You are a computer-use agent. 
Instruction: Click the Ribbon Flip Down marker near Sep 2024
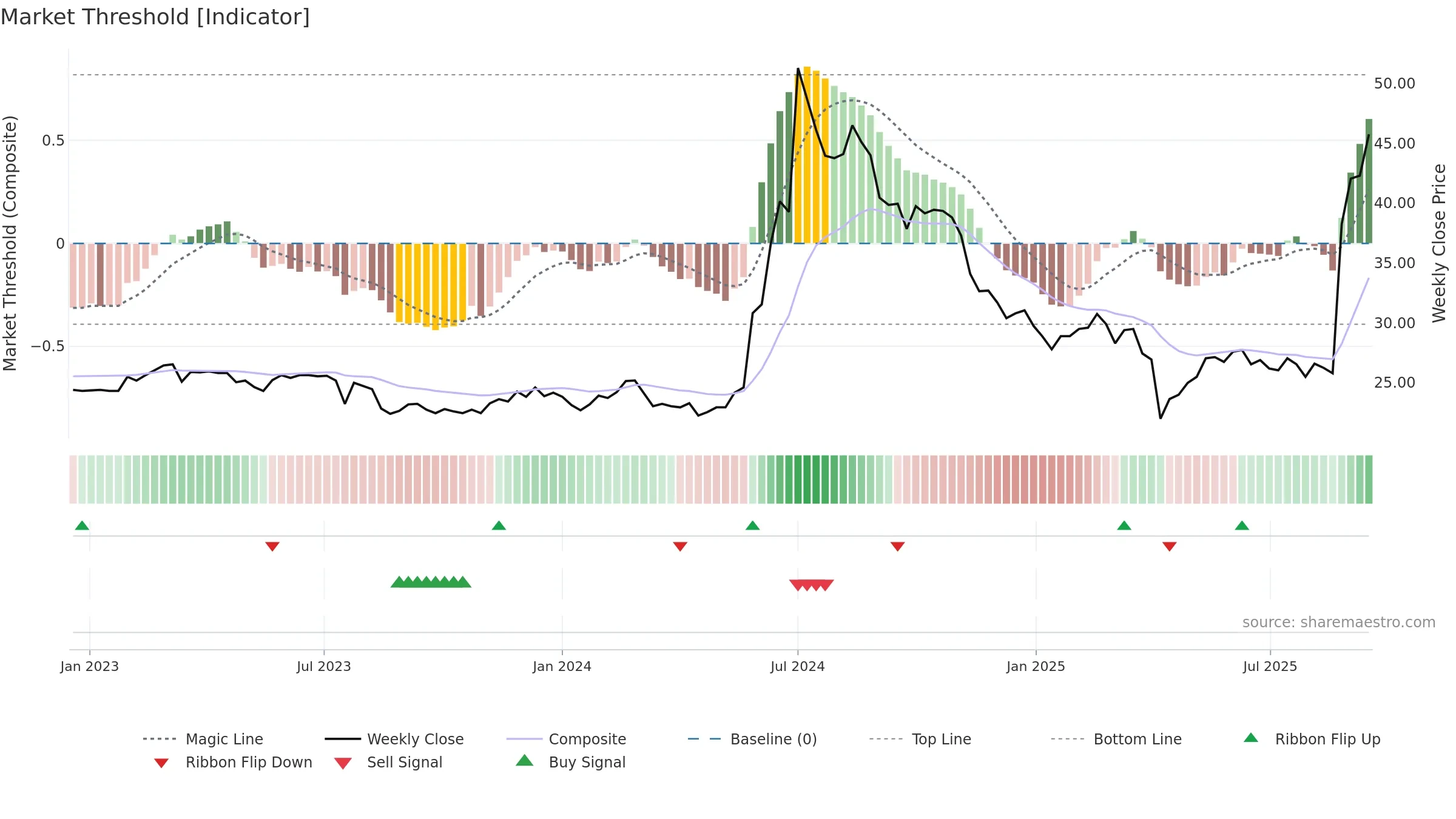point(898,547)
